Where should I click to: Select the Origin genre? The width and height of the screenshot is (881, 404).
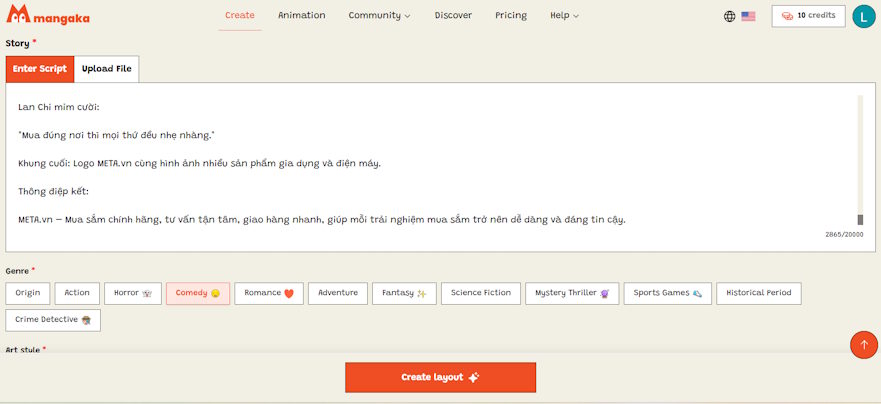pos(28,293)
